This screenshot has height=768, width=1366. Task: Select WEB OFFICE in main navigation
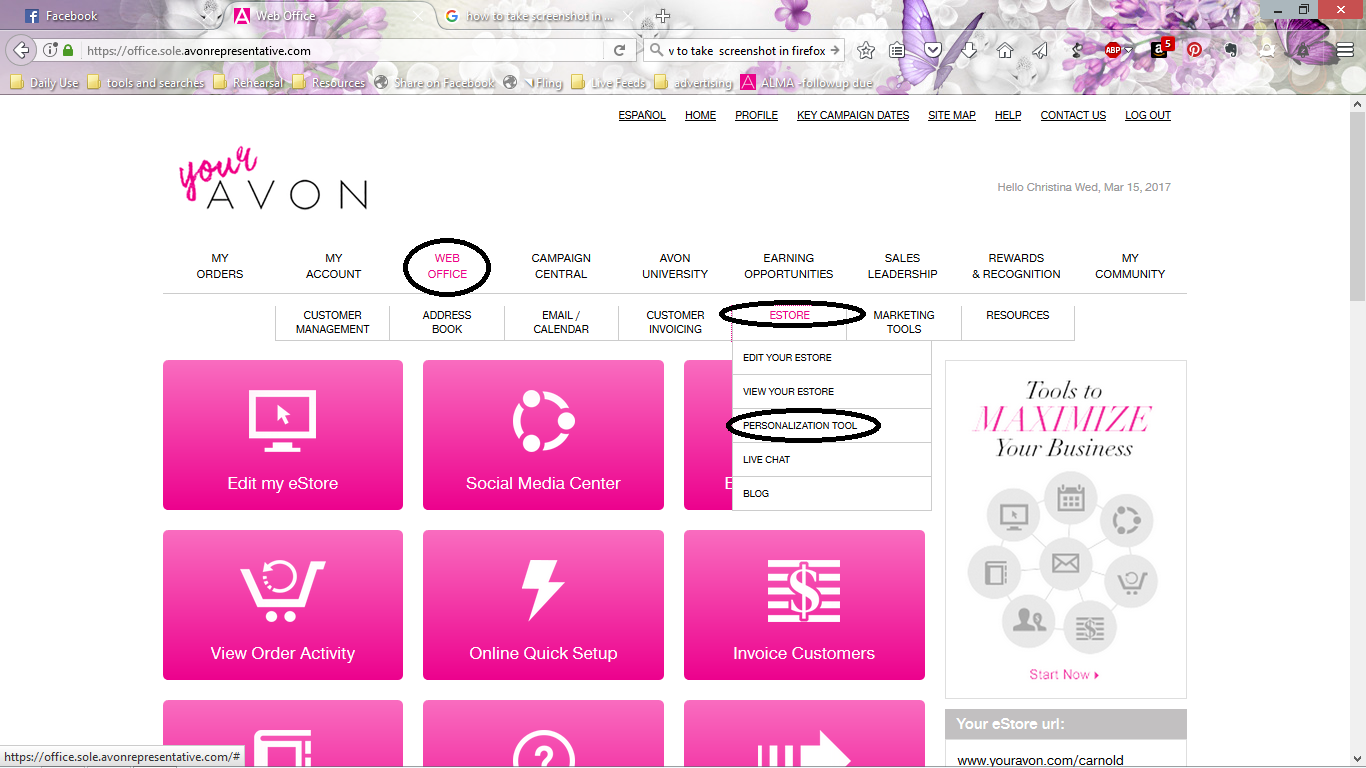pyautogui.click(x=447, y=266)
